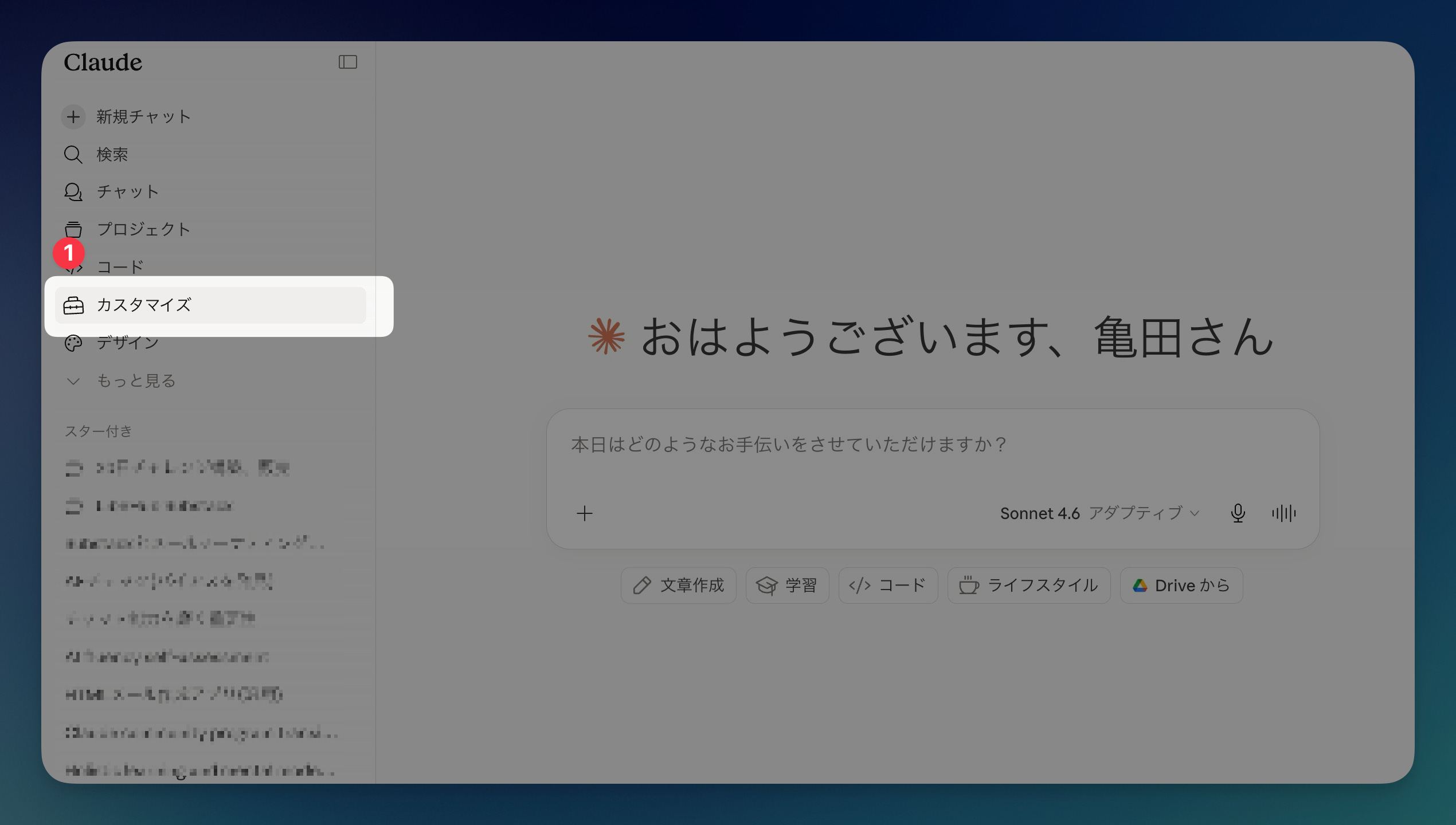
Task: Open the デザイン sidebar item
Action: [x=210, y=343]
